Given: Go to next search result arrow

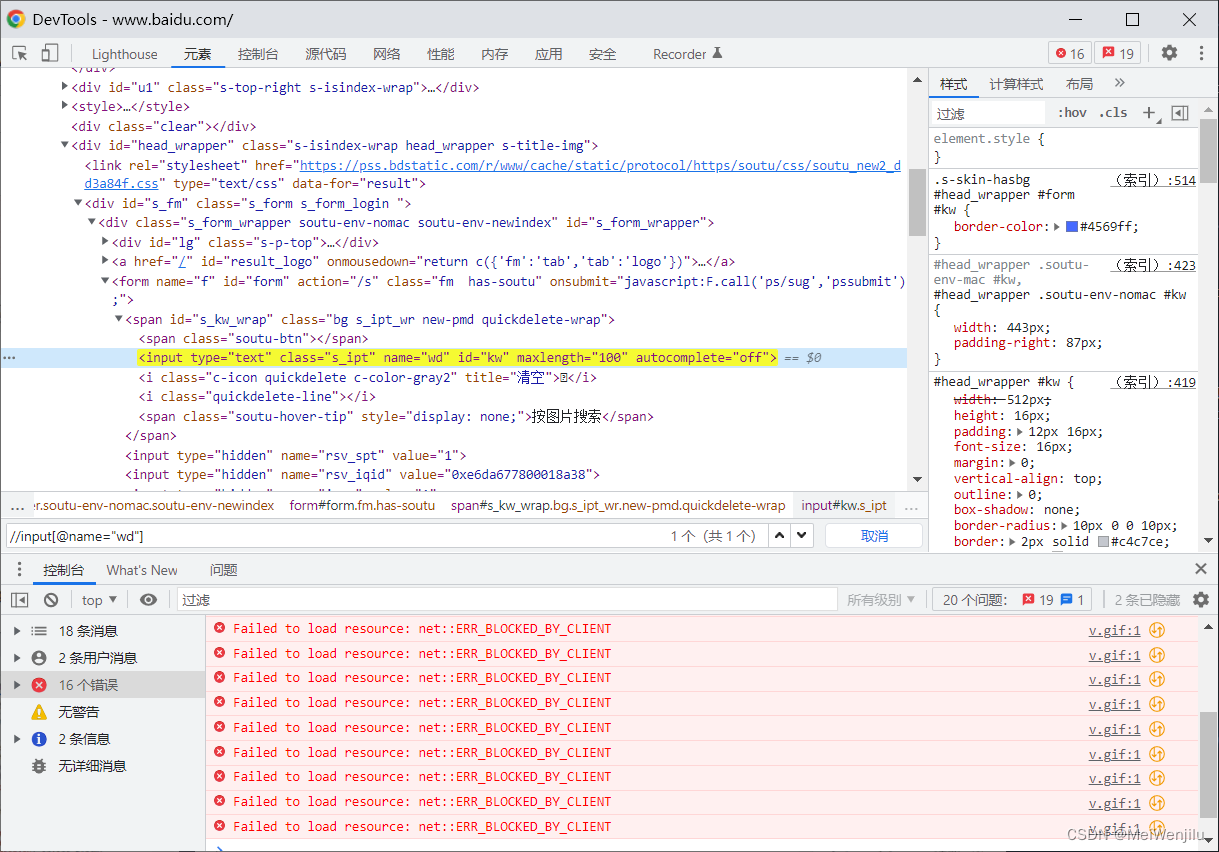Looking at the screenshot, I should coord(801,536).
